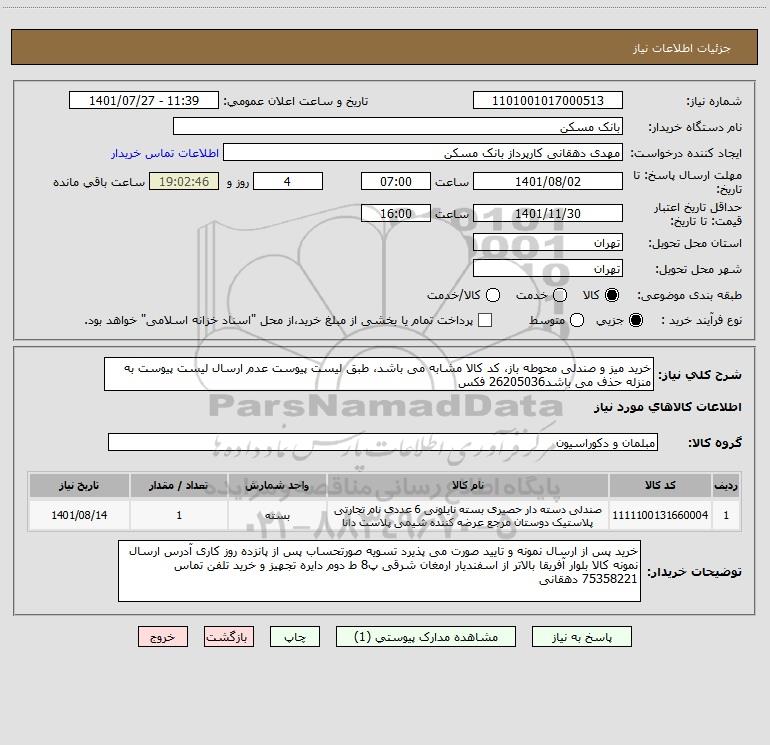This screenshot has height=745, width=770.
Task: Click the 1401/08/02 deadline date field
Action: (x=548, y=181)
